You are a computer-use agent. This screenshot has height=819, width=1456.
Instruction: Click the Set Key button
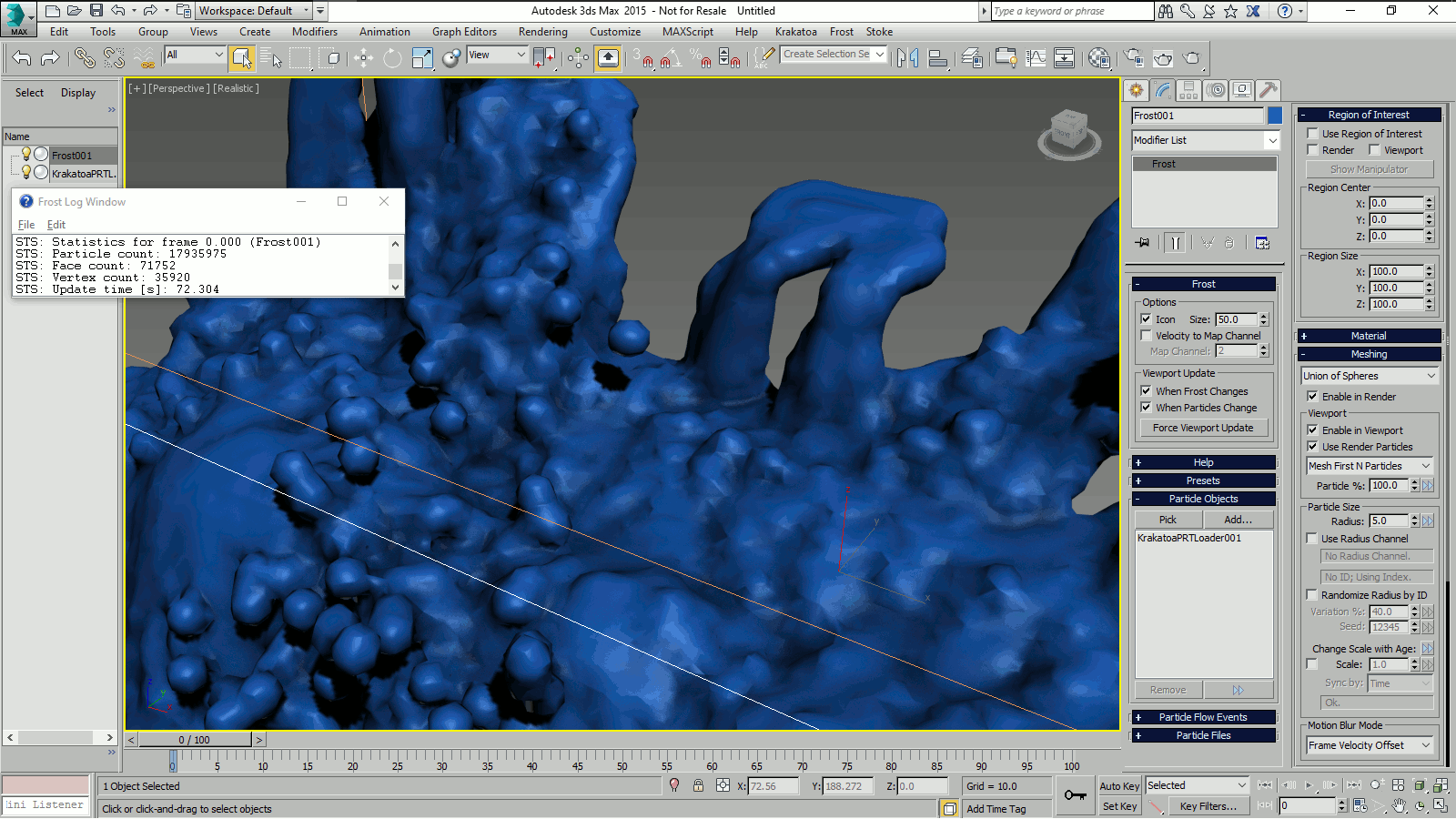coord(1119,806)
